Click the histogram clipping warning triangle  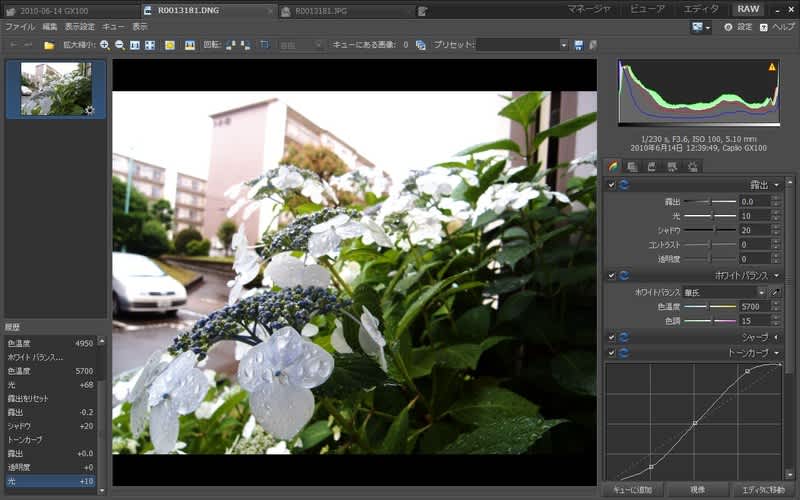tap(772, 66)
